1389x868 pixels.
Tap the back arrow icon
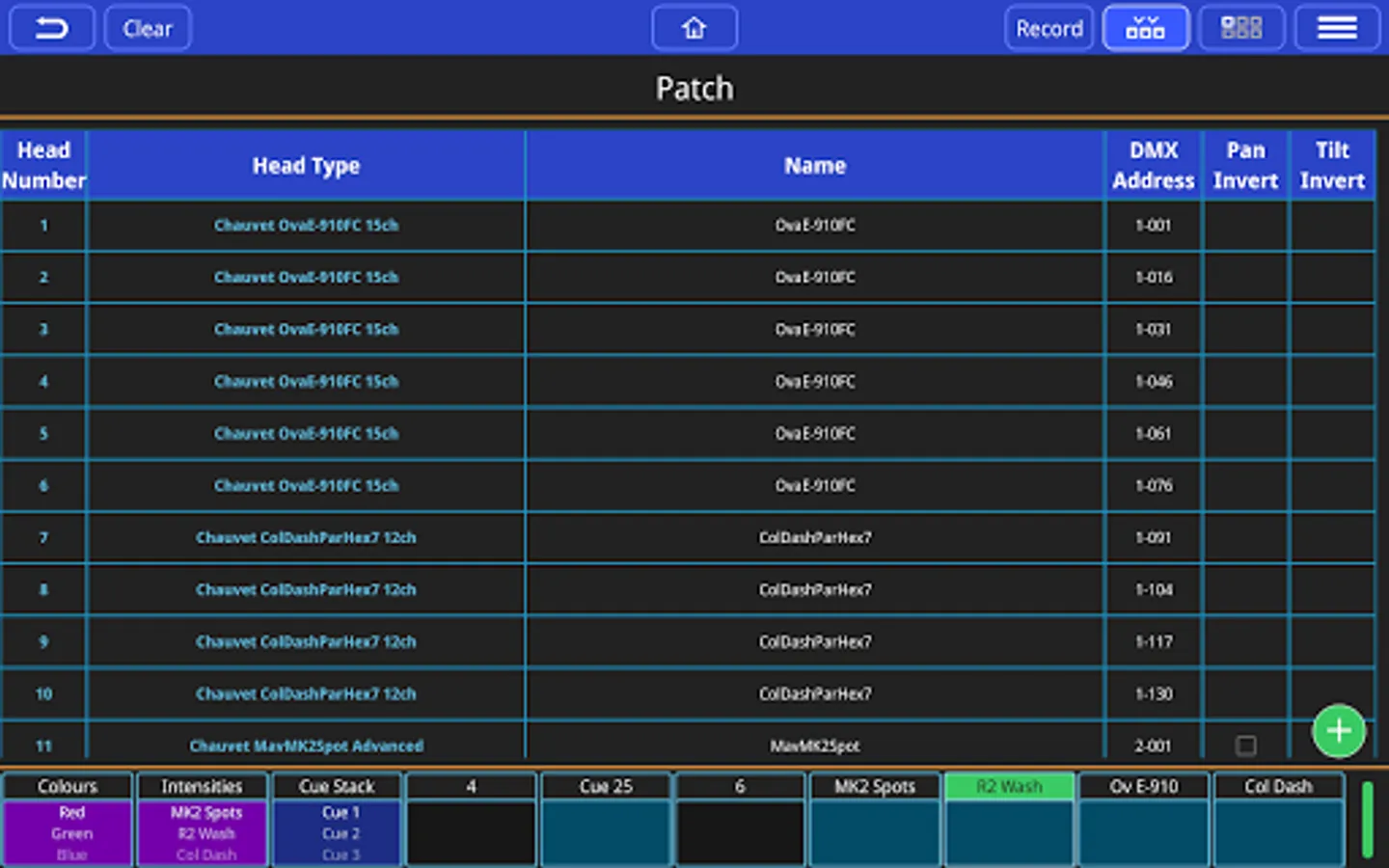[x=52, y=28]
